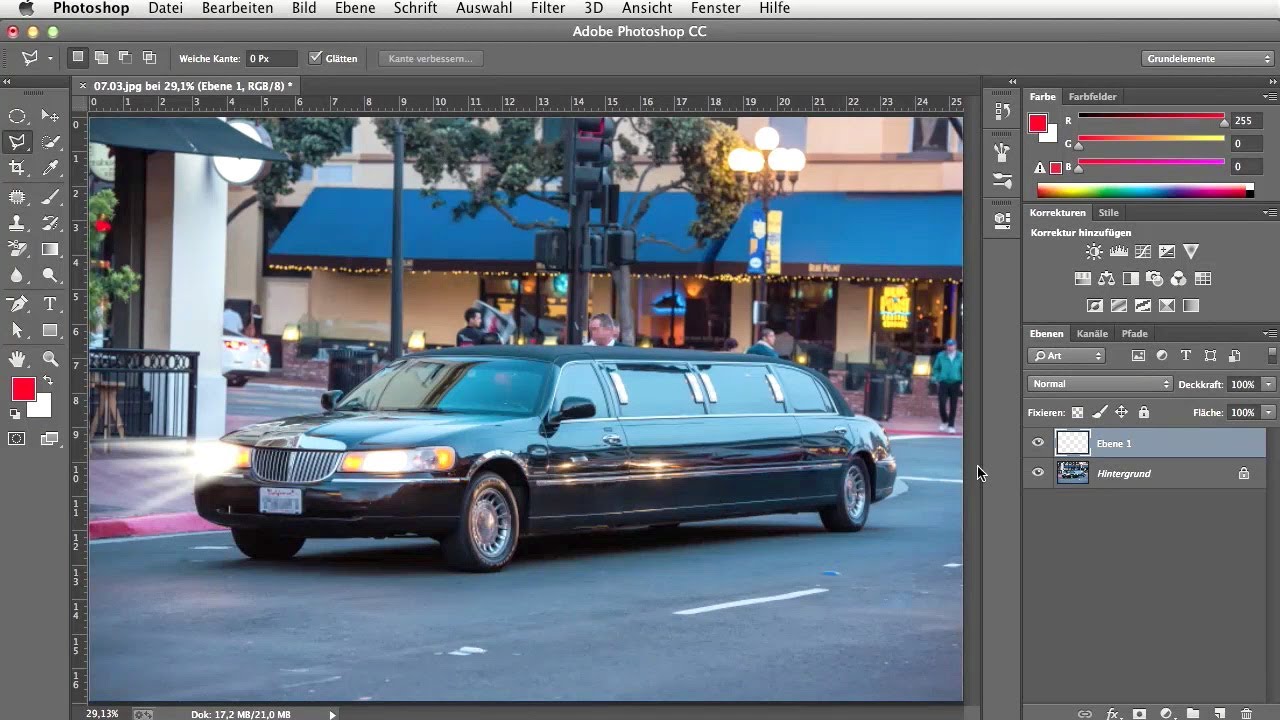Viewport: 1280px width, 720px height.
Task: Open the Art layer filter dropdown
Action: 1066,356
